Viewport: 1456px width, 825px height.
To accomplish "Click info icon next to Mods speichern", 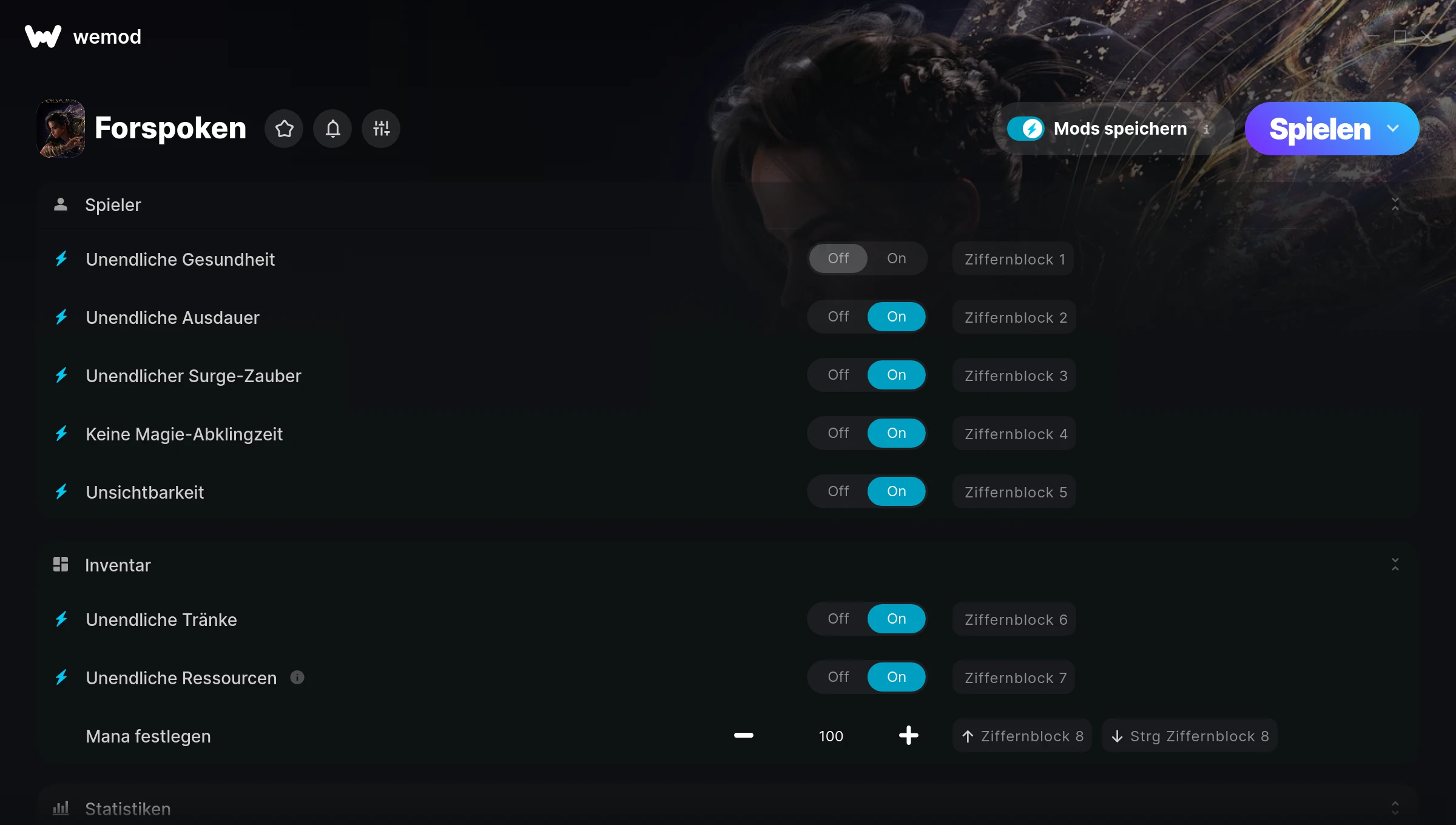I will tap(1207, 129).
